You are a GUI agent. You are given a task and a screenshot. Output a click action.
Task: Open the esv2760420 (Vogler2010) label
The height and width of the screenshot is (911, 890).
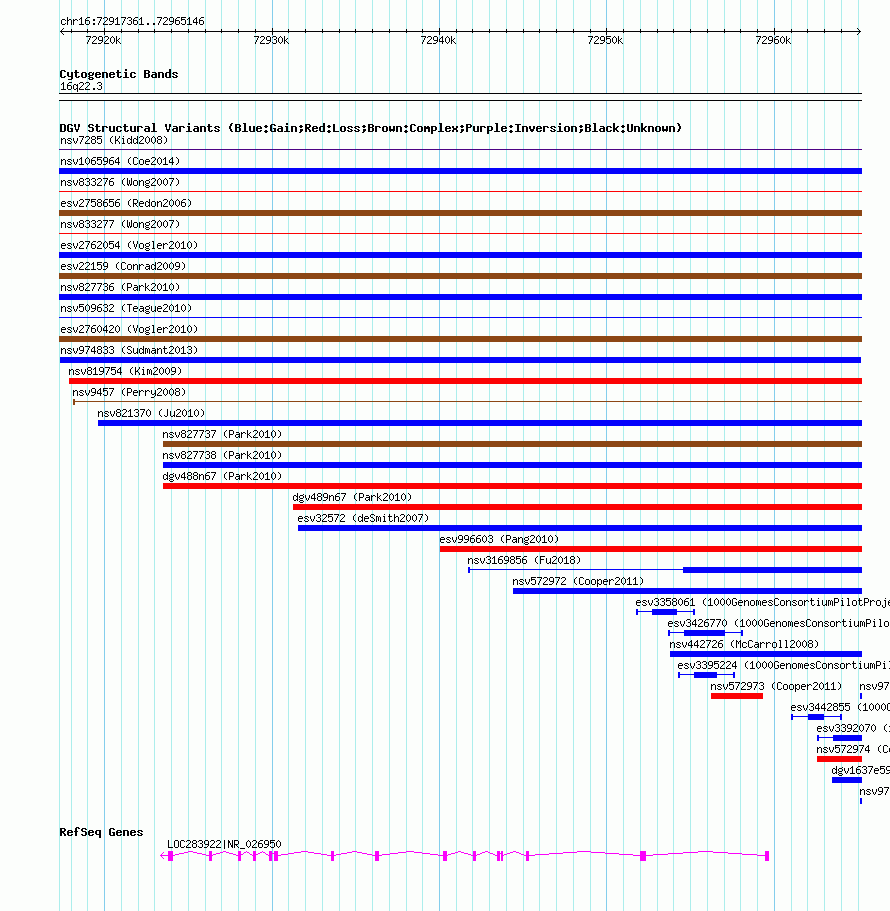(129, 329)
